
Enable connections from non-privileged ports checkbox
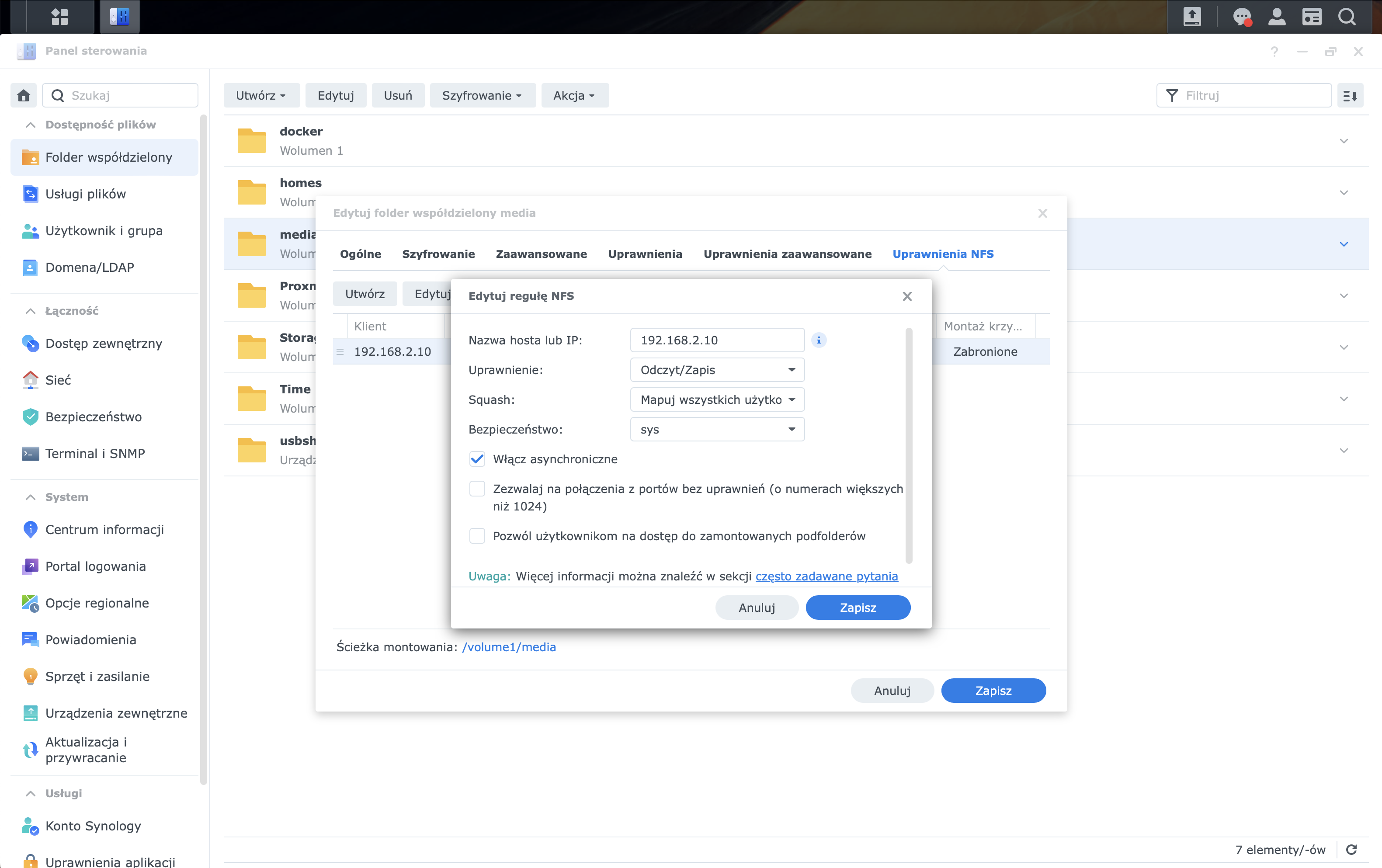[477, 489]
